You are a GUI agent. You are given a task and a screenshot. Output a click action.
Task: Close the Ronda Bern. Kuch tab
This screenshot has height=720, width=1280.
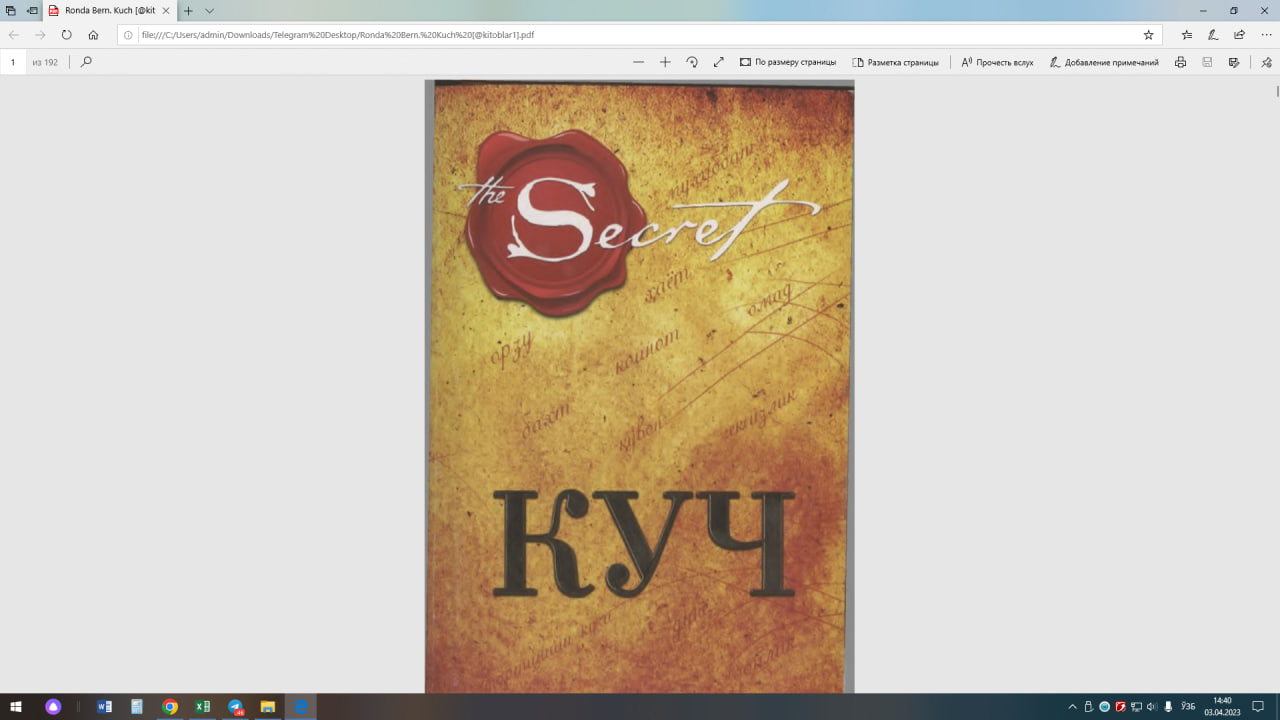point(167,10)
